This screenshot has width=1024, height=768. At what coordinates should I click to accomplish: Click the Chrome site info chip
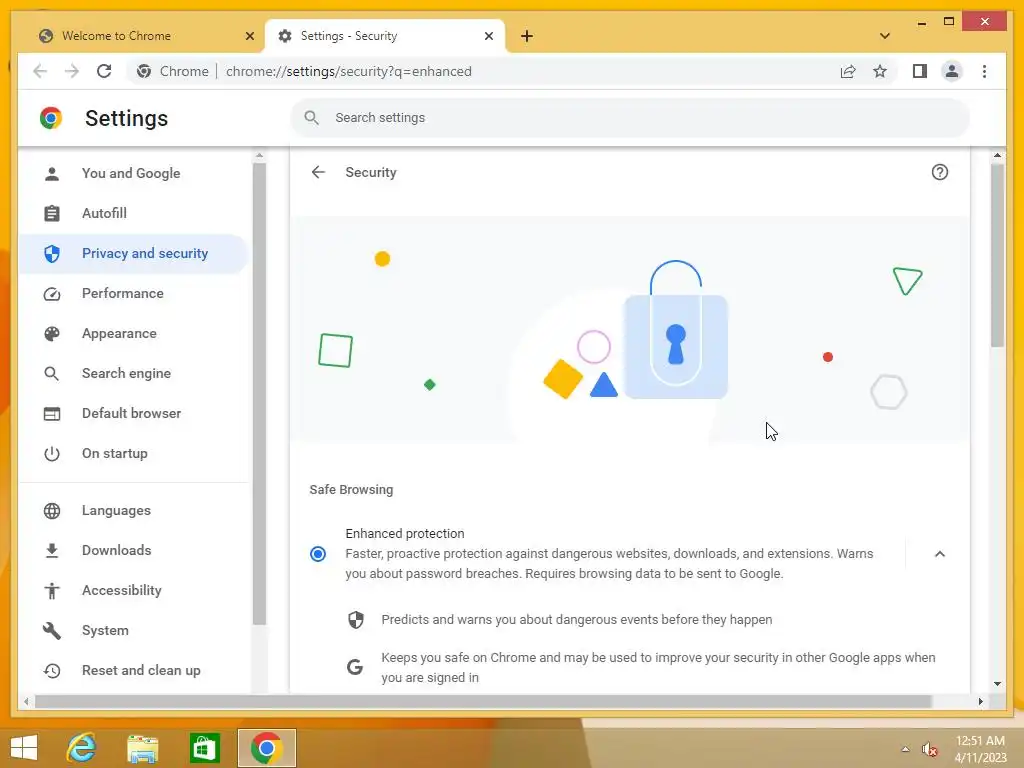pos(173,71)
